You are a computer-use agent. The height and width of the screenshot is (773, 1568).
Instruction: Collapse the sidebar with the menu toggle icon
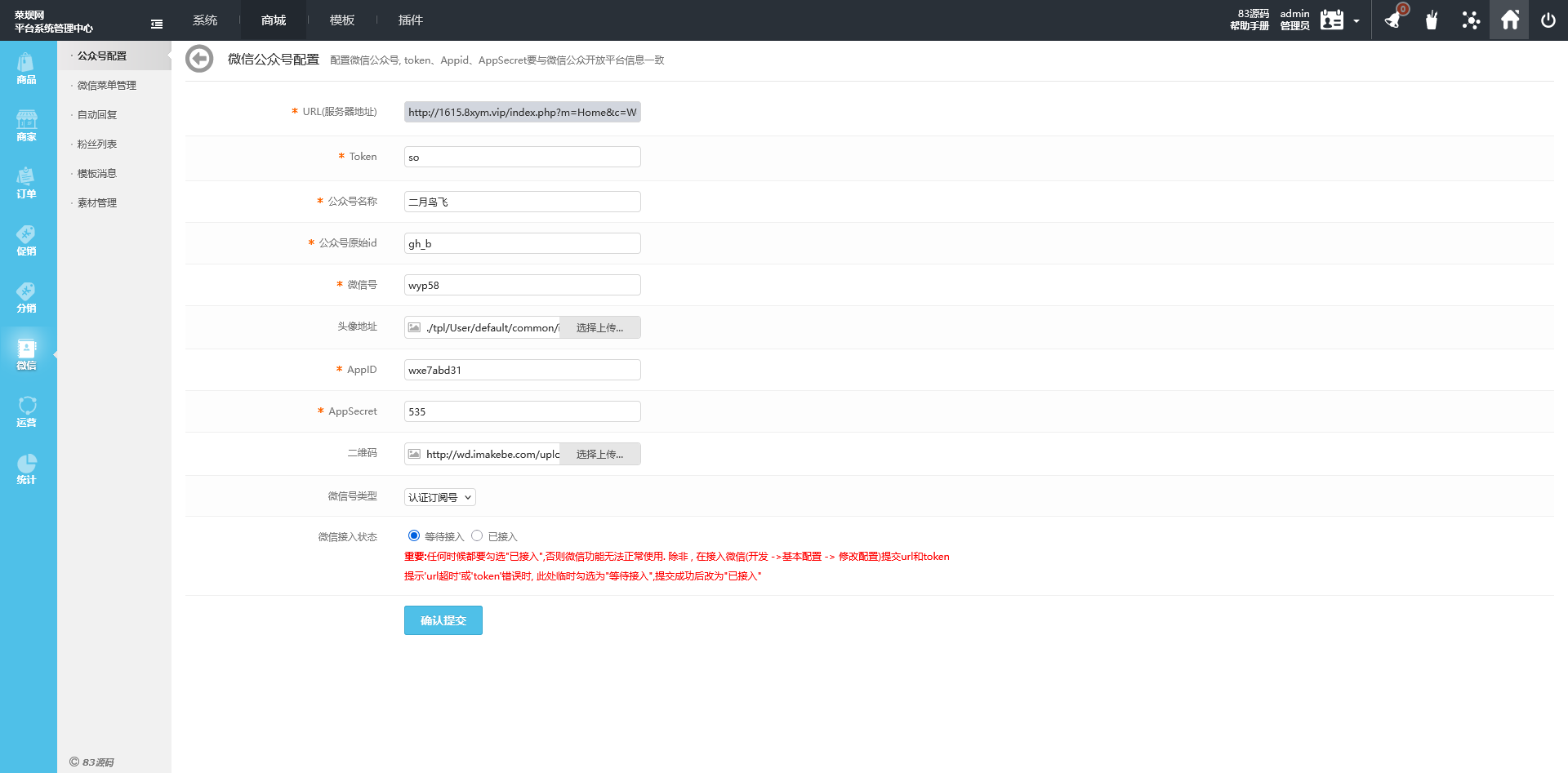click(x=157, y=24)
